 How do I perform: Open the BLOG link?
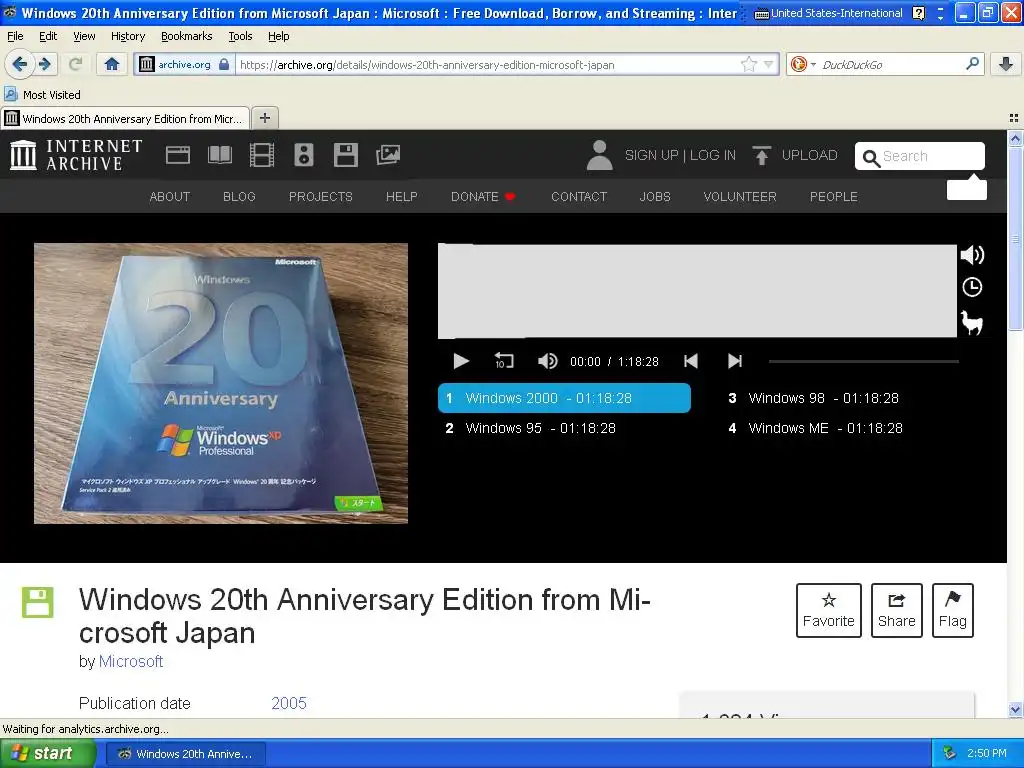239,197
